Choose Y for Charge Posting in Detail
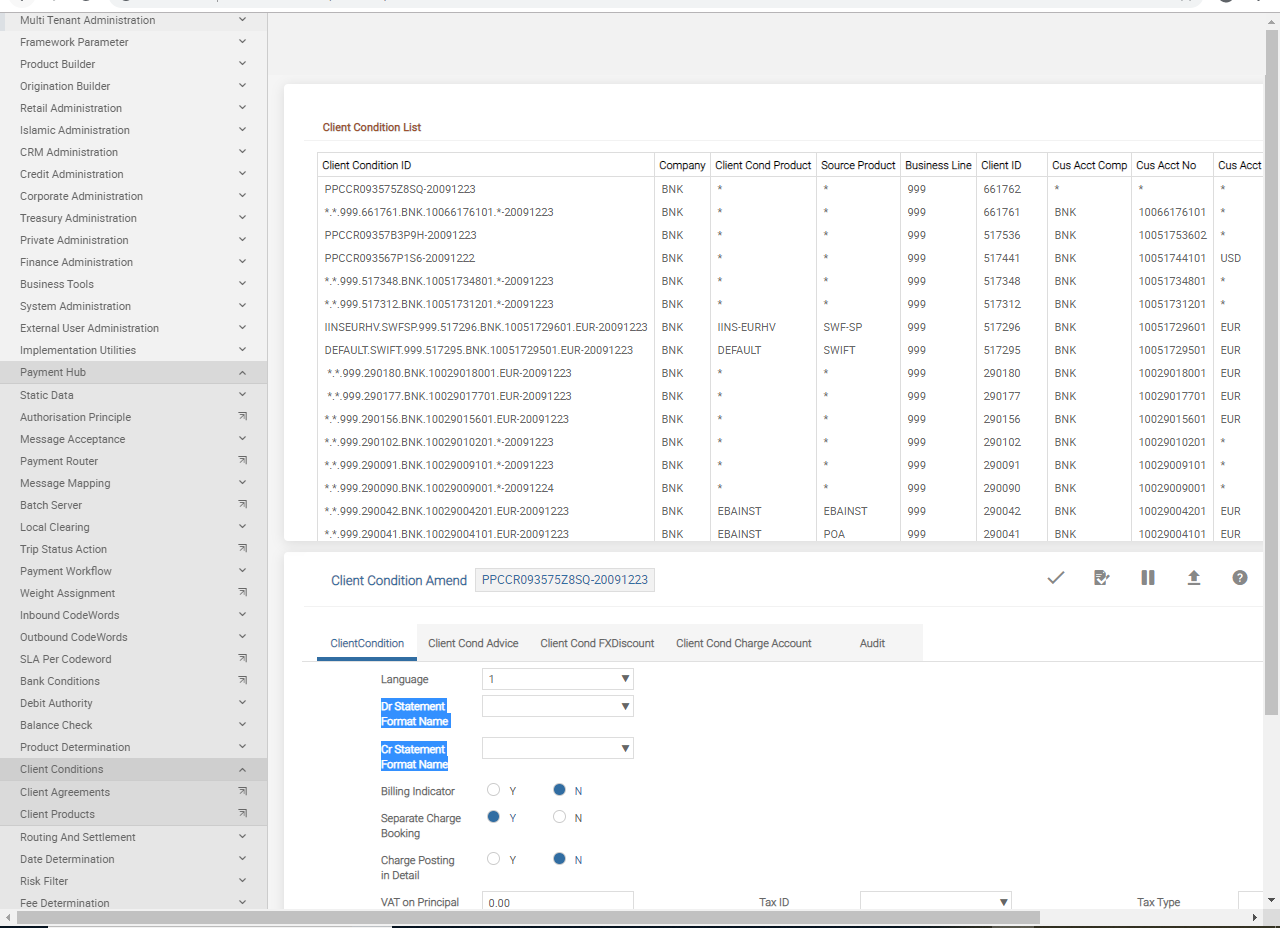The width and height of the screenshot is (1280, 928). pyautogui.click(x=493, y=859)
